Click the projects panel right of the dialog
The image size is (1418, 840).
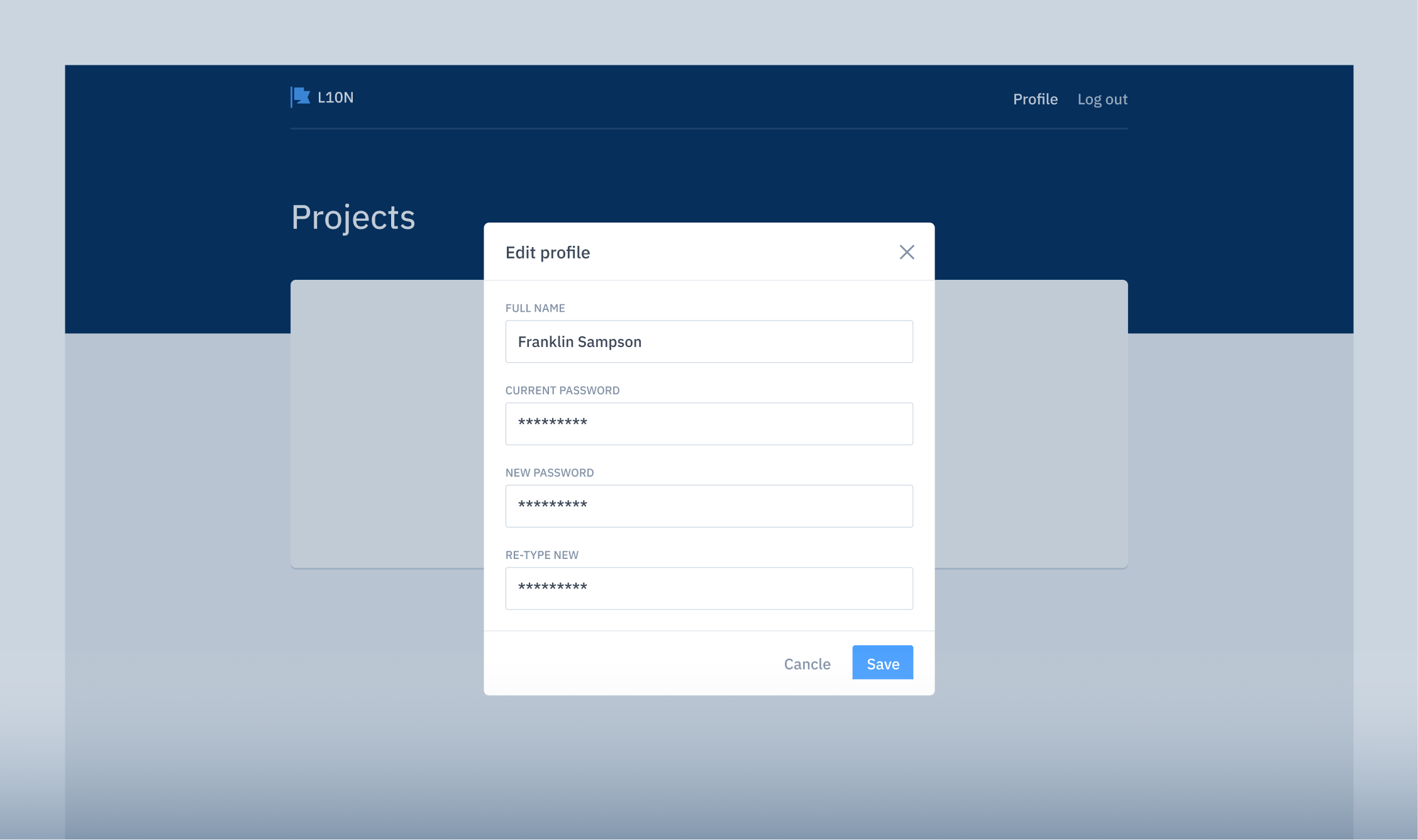tap(1031, 424)
